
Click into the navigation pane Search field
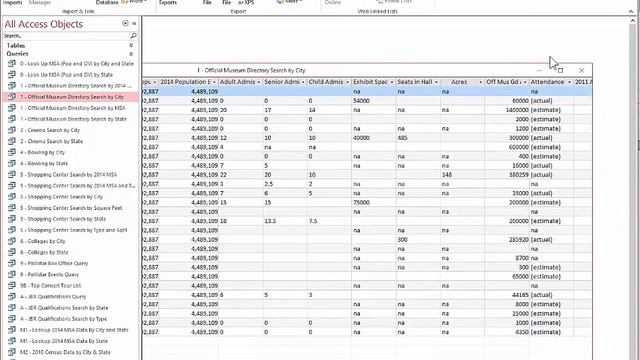66,36
